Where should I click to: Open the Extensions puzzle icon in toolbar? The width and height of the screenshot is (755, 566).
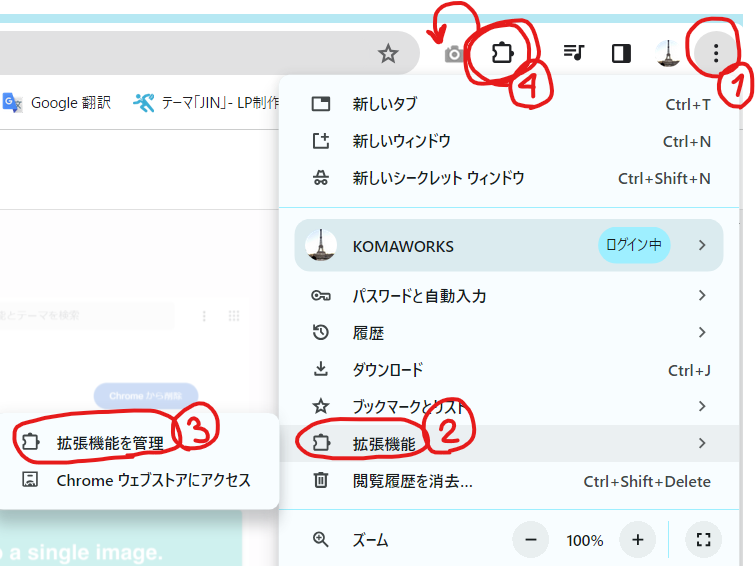(x=502, y=54)
